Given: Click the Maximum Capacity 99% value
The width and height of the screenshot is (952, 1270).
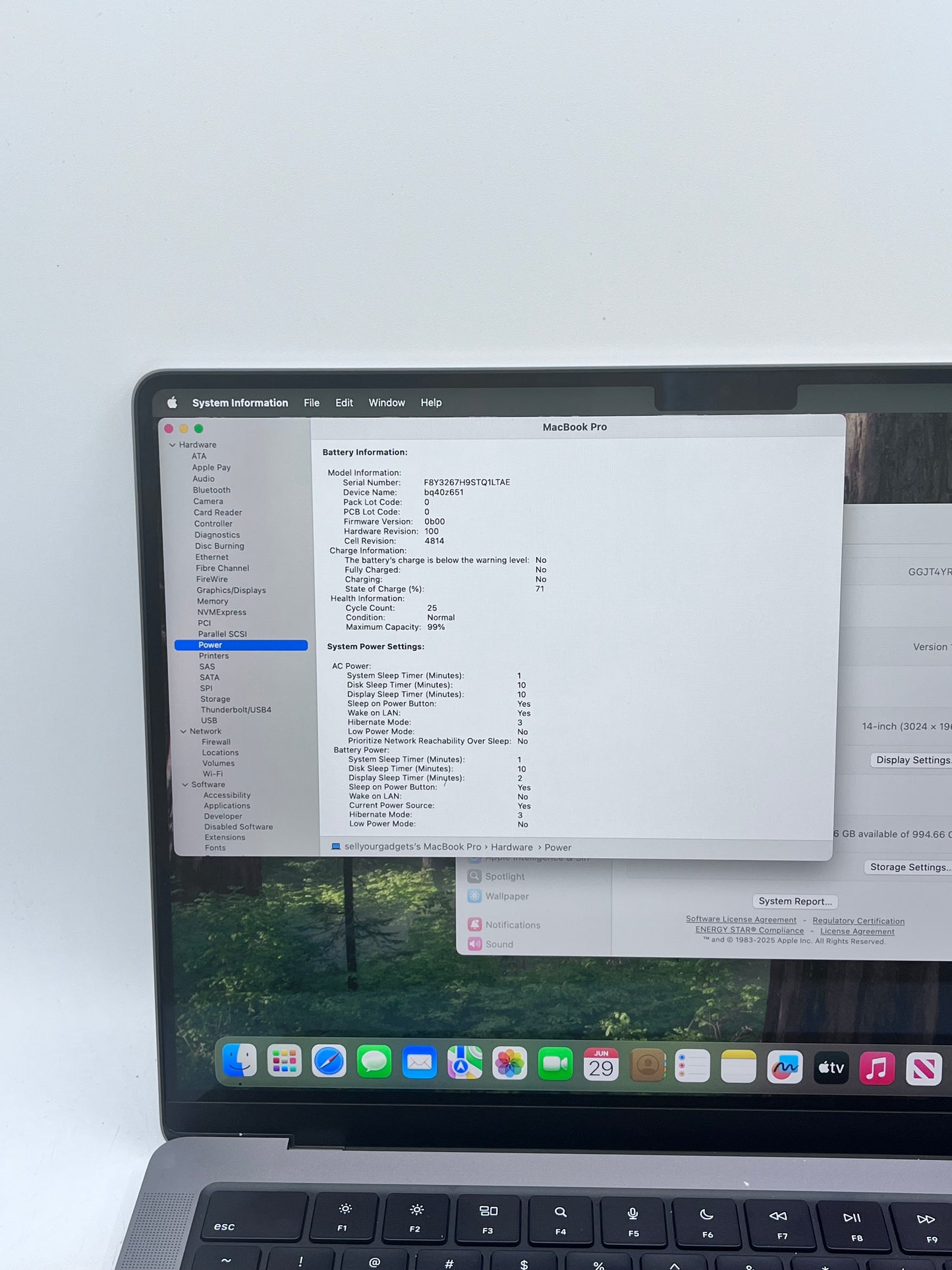Looking at the screenshot, I should click(436, 627).
